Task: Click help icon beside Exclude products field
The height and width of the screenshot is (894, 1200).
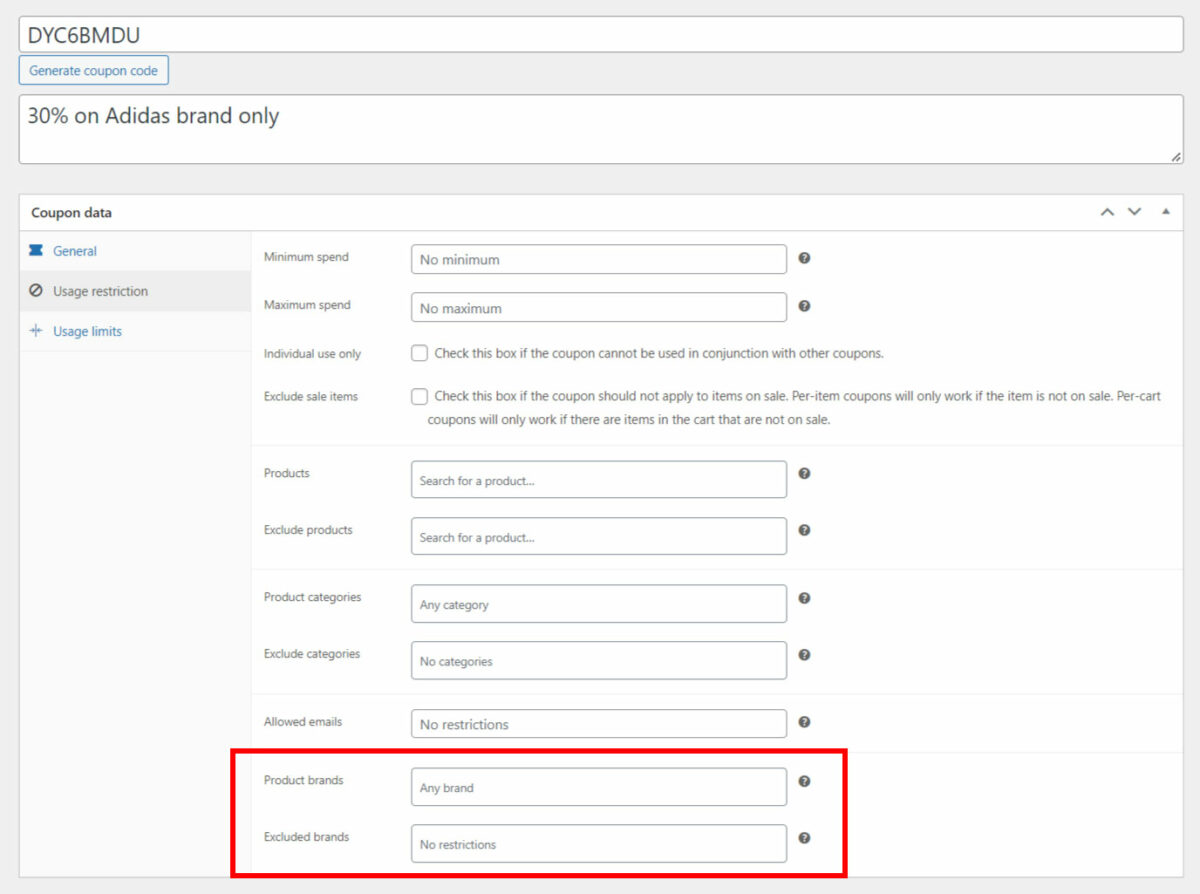Action: 804,531
